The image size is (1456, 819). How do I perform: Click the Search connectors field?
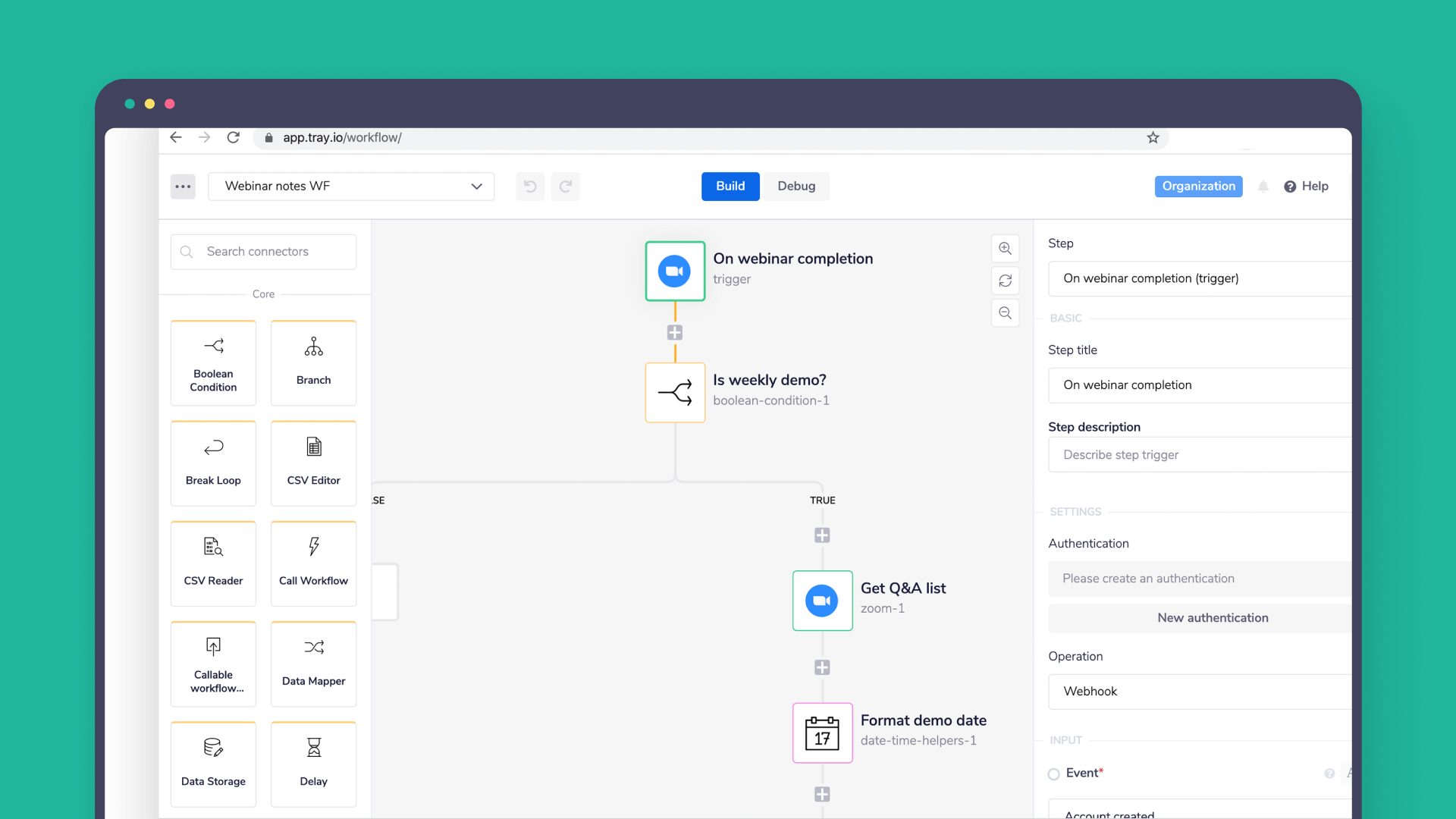(x=263, y=251)
